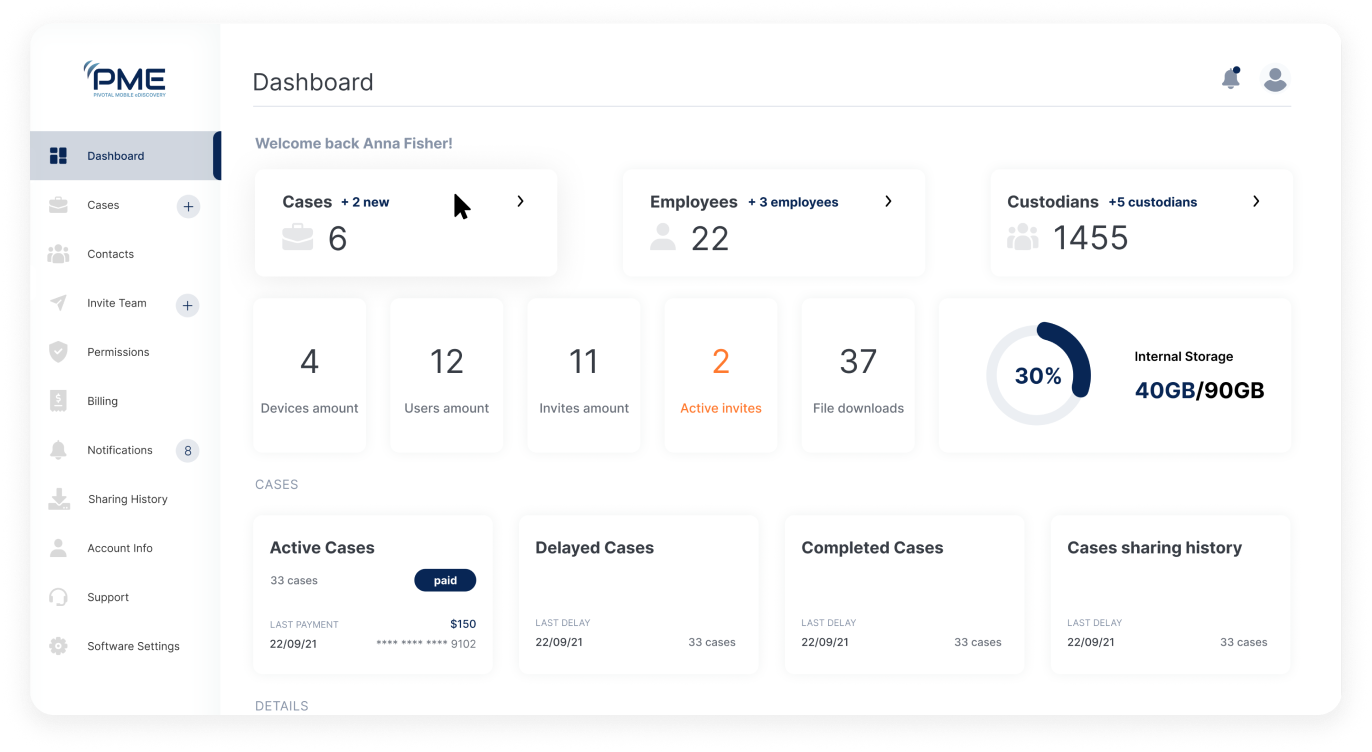This screenshot has width=1372, height=752.
Task: Open Notifications in the sidebar
Action: [x=120, y=450]
